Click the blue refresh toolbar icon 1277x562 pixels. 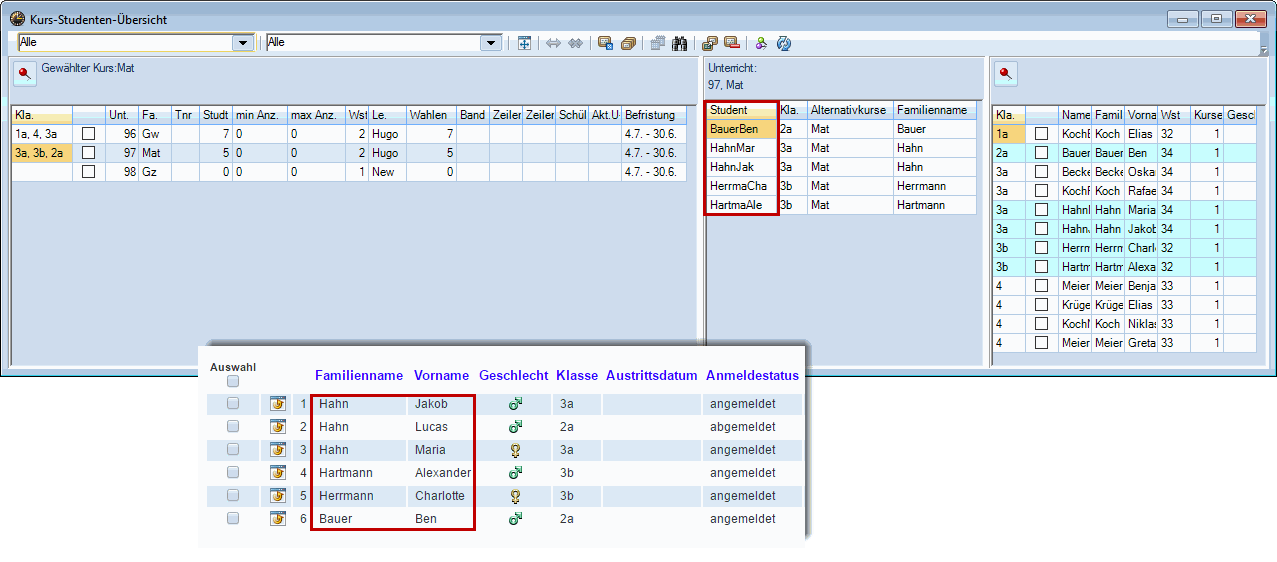(x=784, y=43)
